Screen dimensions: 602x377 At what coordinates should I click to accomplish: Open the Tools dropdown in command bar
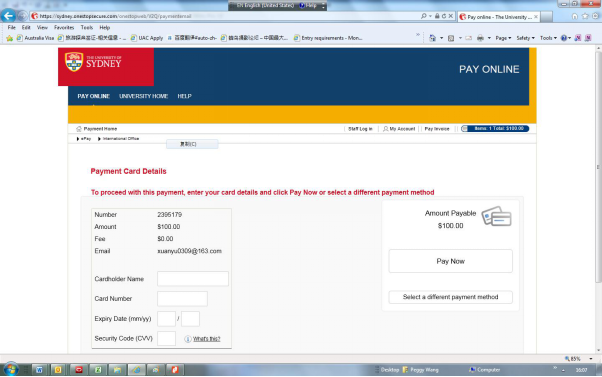click(548, 38)
